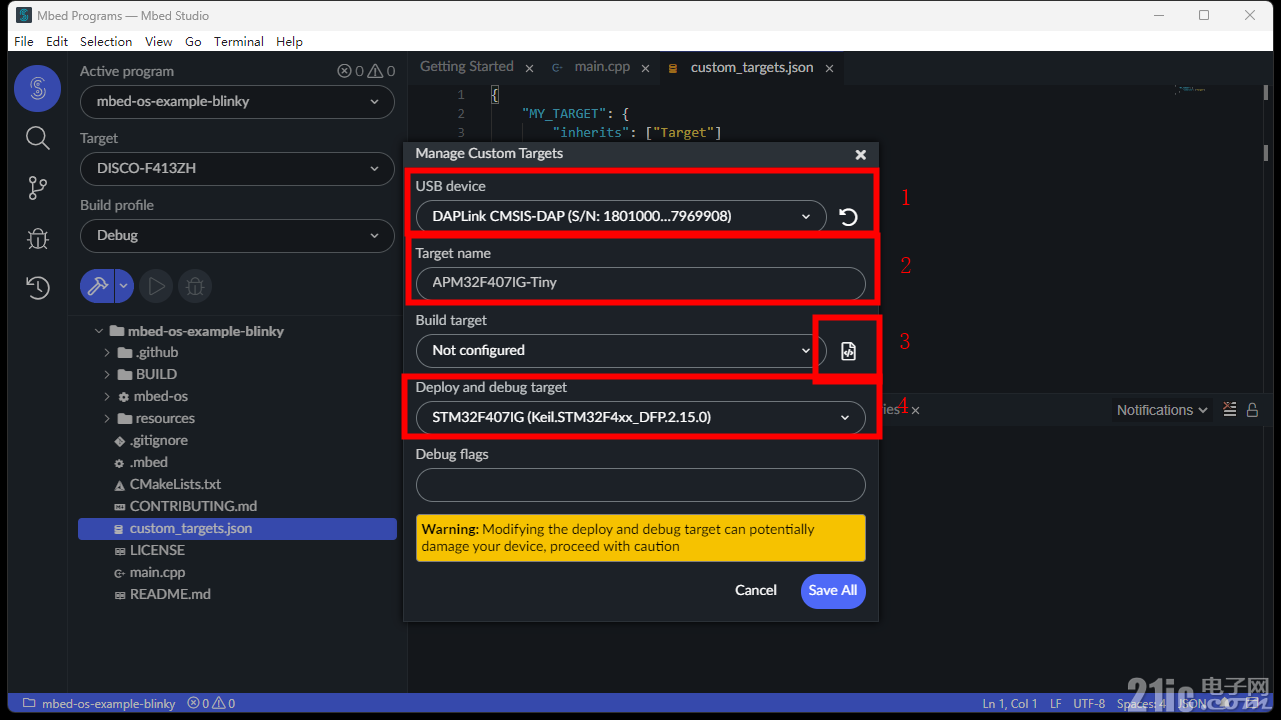The width and height of the screenshot is (1281, 720).
Task: Open the Selection menu
Action: (106, 41)
